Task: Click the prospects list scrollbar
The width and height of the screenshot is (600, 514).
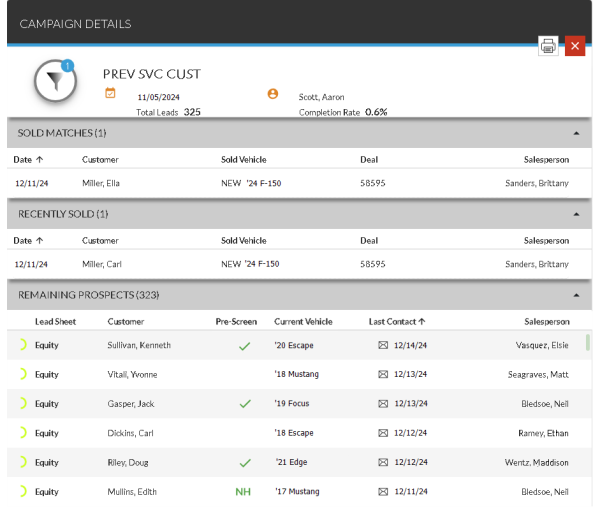Action: pos(588,344)
